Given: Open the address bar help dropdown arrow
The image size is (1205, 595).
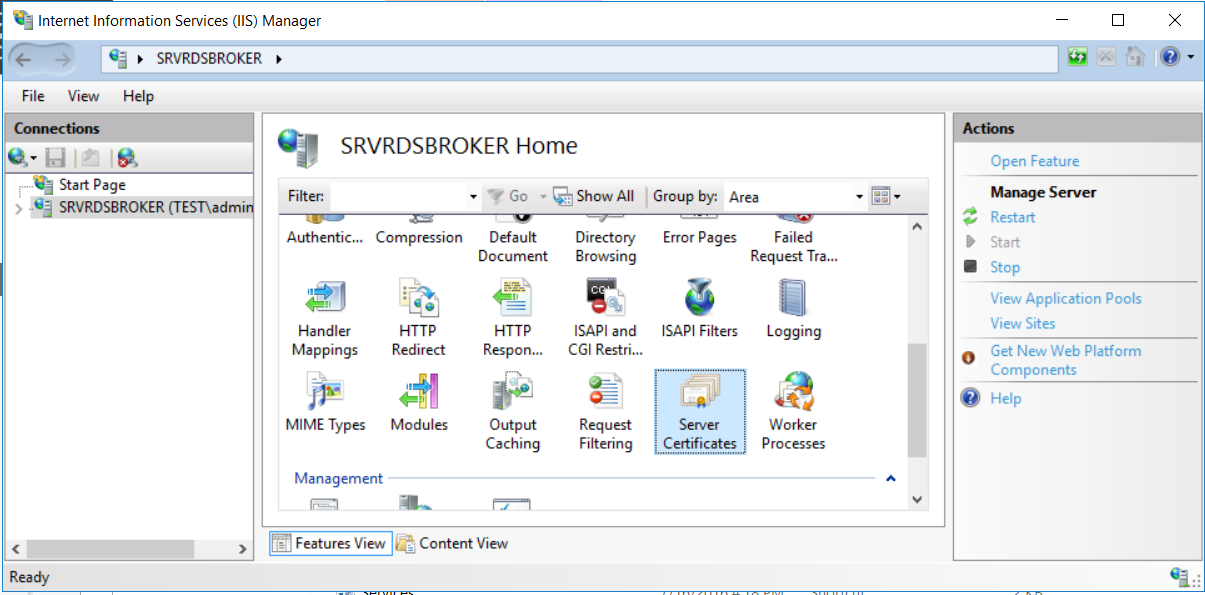Looking at the screenshot, I should 1191,57.
